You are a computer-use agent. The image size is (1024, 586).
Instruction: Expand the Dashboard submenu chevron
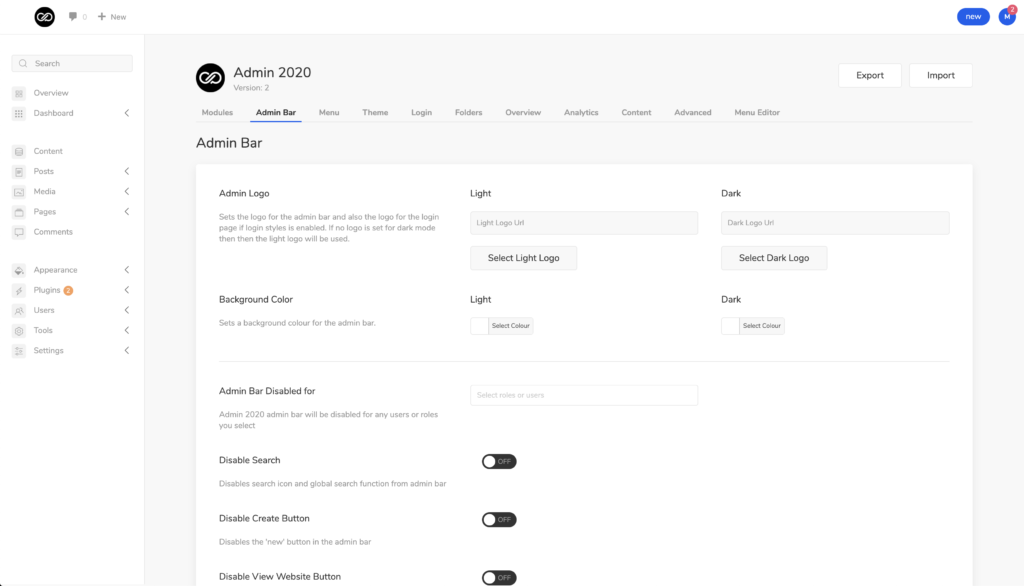(127, 113)
